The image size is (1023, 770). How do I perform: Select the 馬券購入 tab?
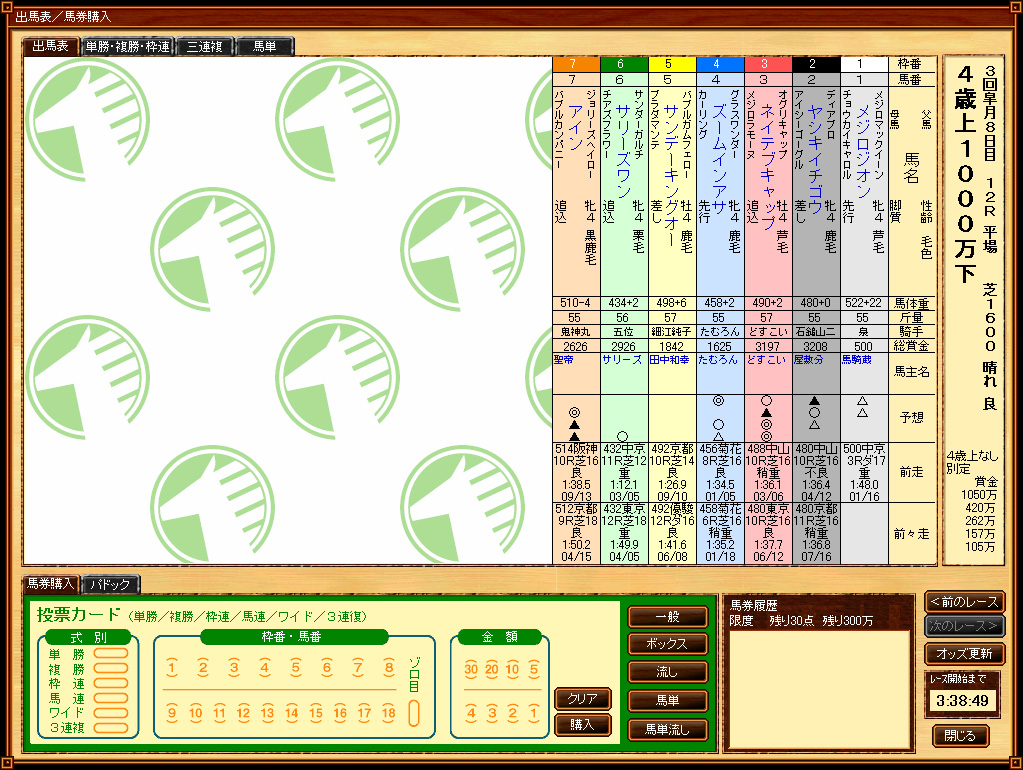pyautogui.click(x=51, y=583)
